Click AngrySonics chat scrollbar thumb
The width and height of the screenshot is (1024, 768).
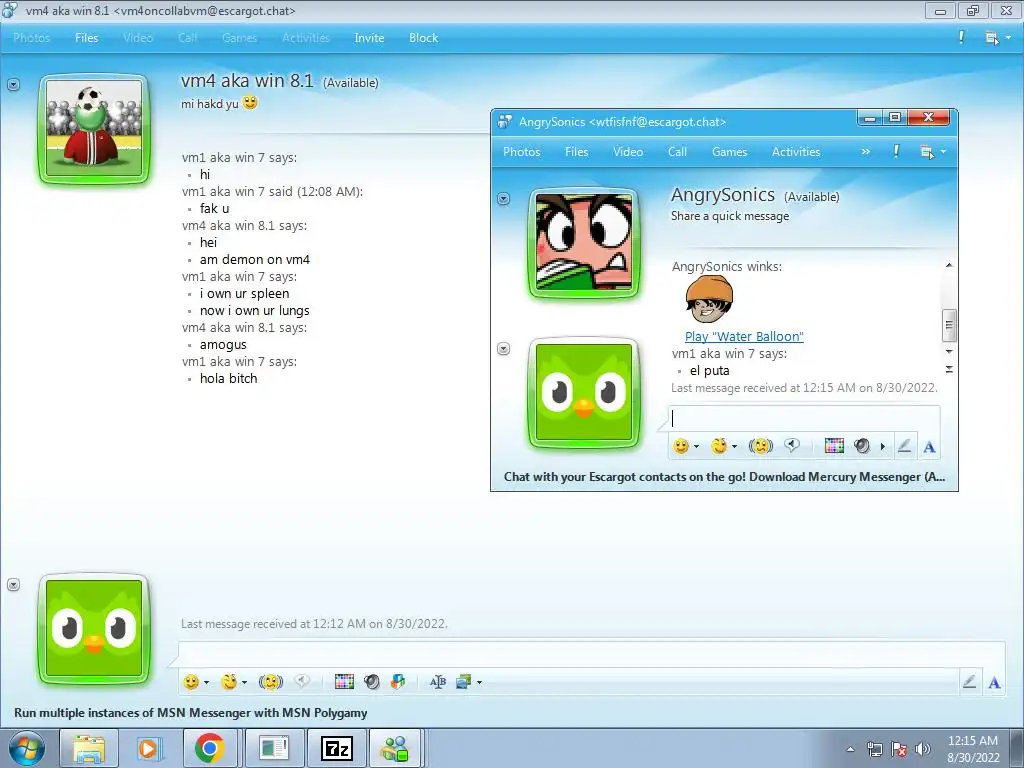point(949,326)
